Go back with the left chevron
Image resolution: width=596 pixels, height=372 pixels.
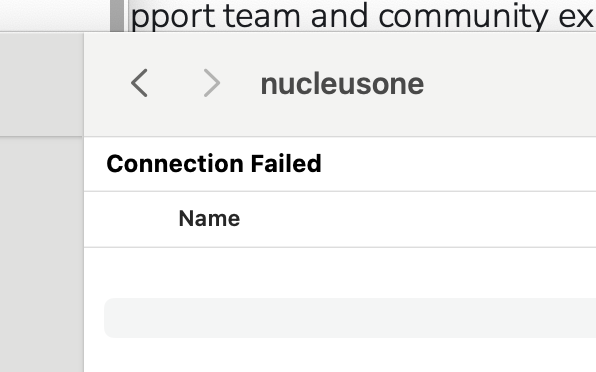coord(139,83)
